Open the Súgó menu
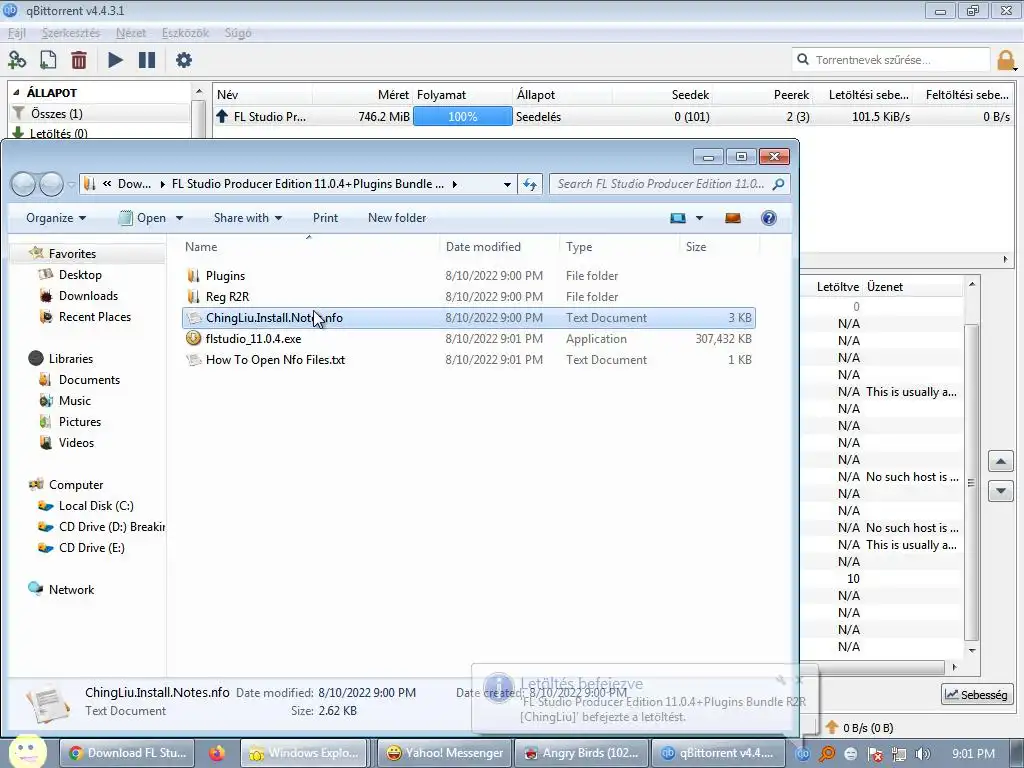Viewport: 1024px width, 768px height. pyautogui.click(x=238, y=33)
